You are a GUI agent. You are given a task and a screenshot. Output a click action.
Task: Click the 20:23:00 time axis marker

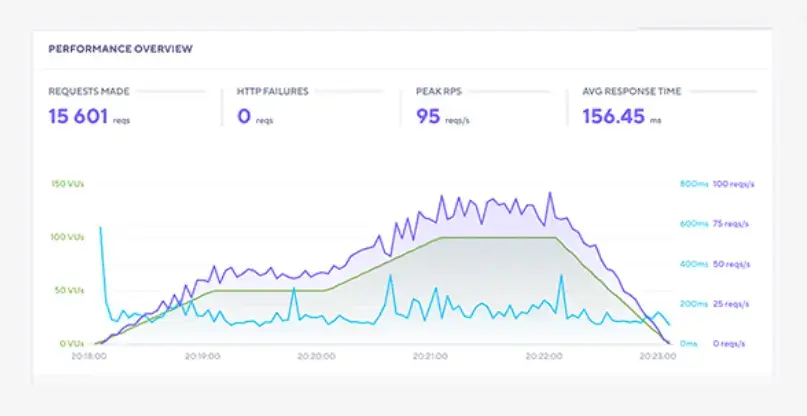(657, 355)
